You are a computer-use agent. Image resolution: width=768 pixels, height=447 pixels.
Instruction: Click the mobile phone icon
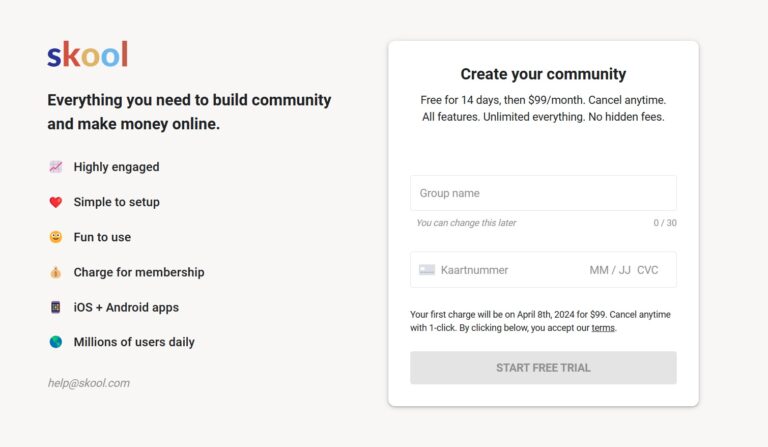56,307
